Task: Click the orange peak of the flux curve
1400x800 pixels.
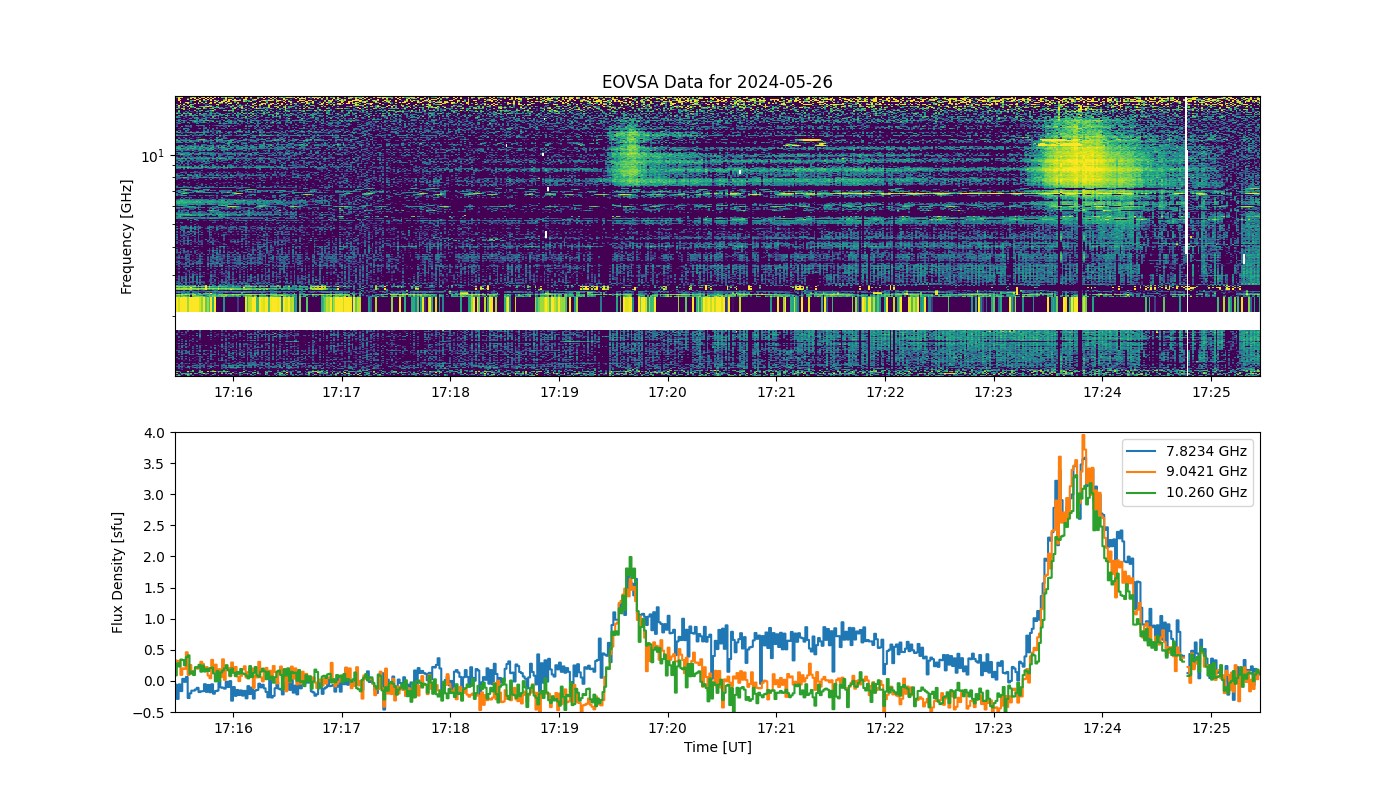Action: 1083,437
